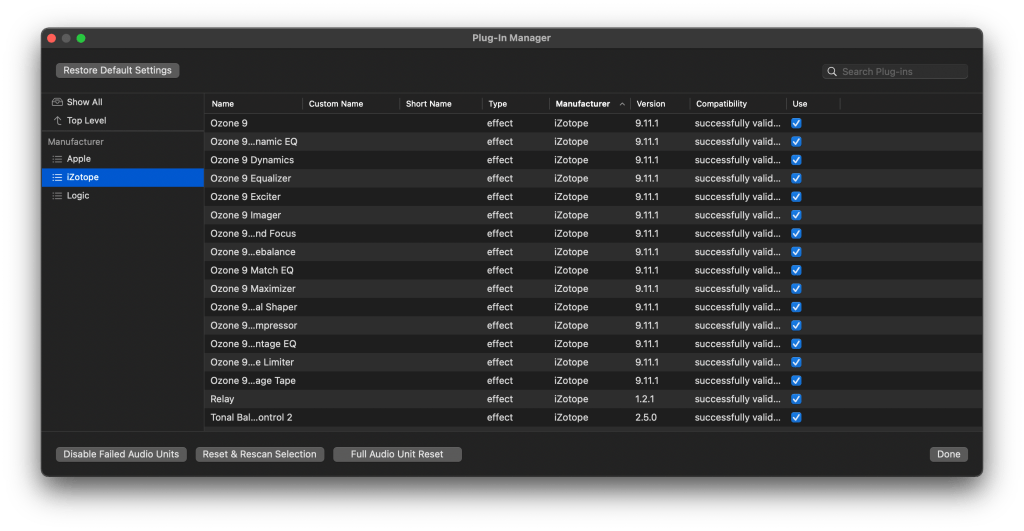1024x531 pixels.
Task: Toggle Use checkbox for Ozone 9...nd Focus
Action: coord(796,233)
